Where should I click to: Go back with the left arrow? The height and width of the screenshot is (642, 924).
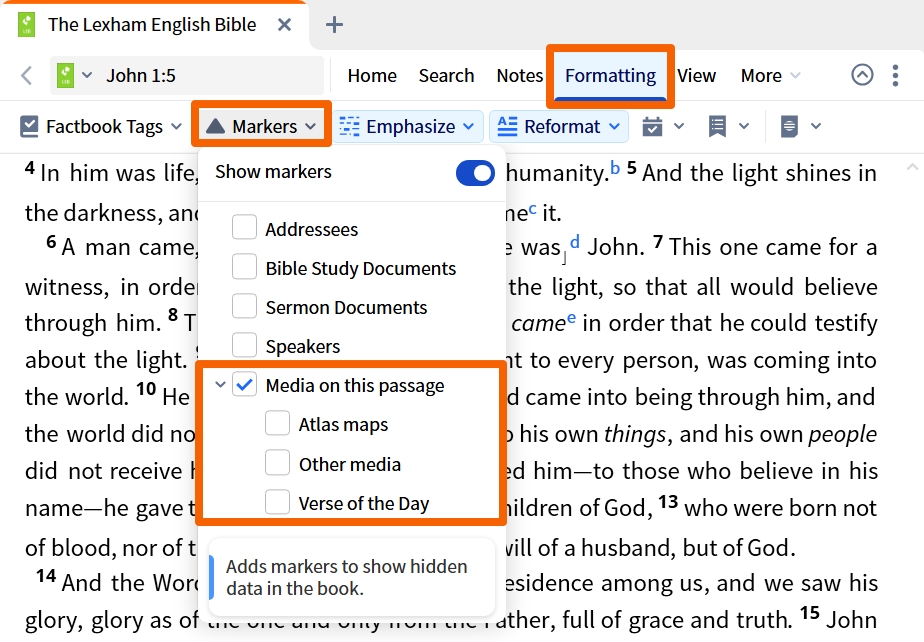pos(27,75)
